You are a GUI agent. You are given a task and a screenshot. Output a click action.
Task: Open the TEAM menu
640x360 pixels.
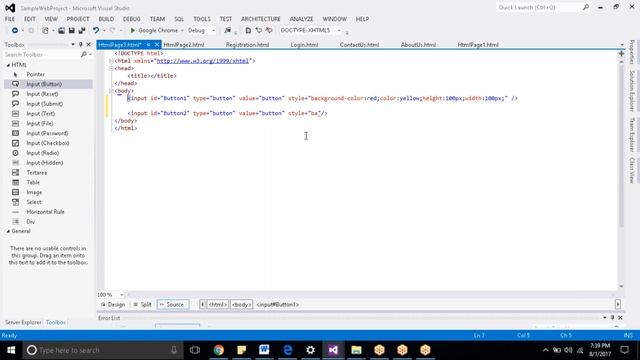[x=157, y=19]
